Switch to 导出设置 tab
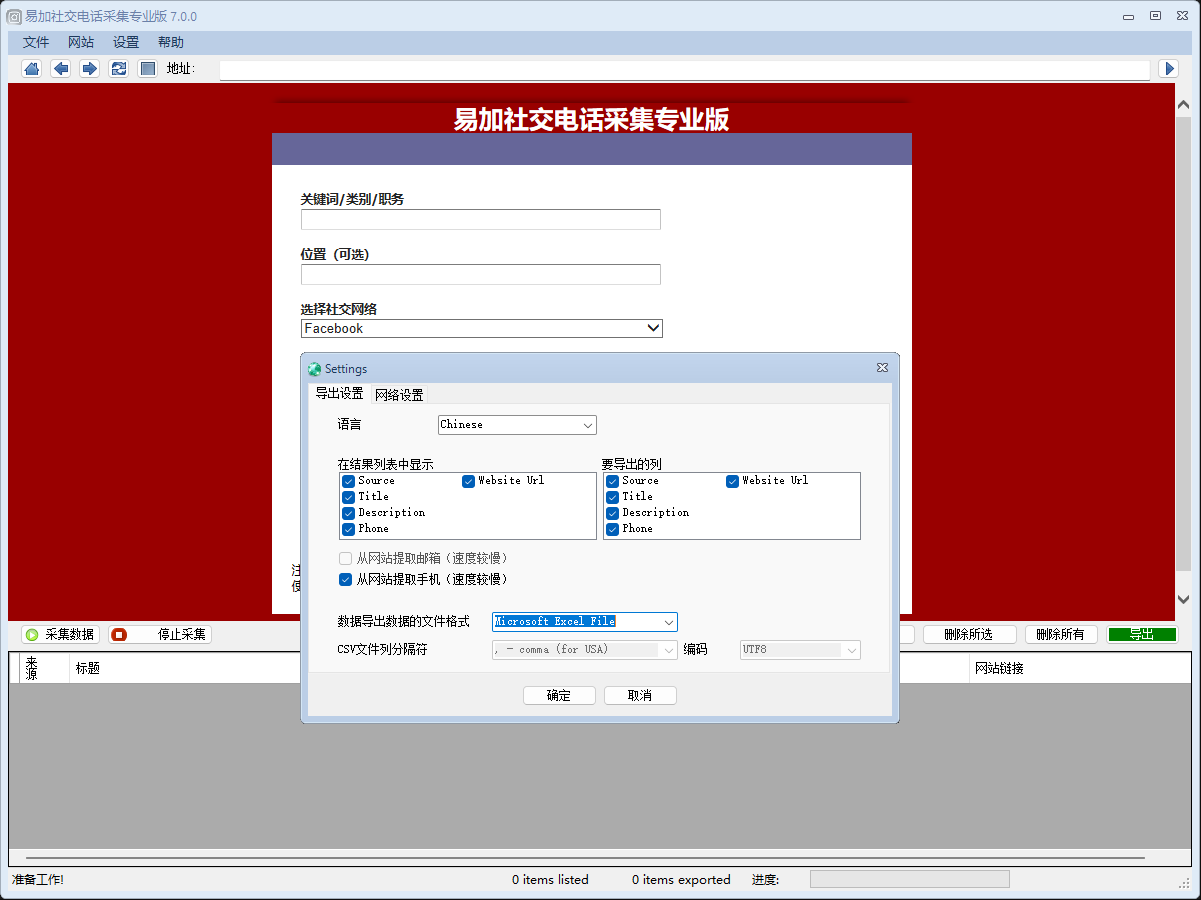 click(339, 394)
